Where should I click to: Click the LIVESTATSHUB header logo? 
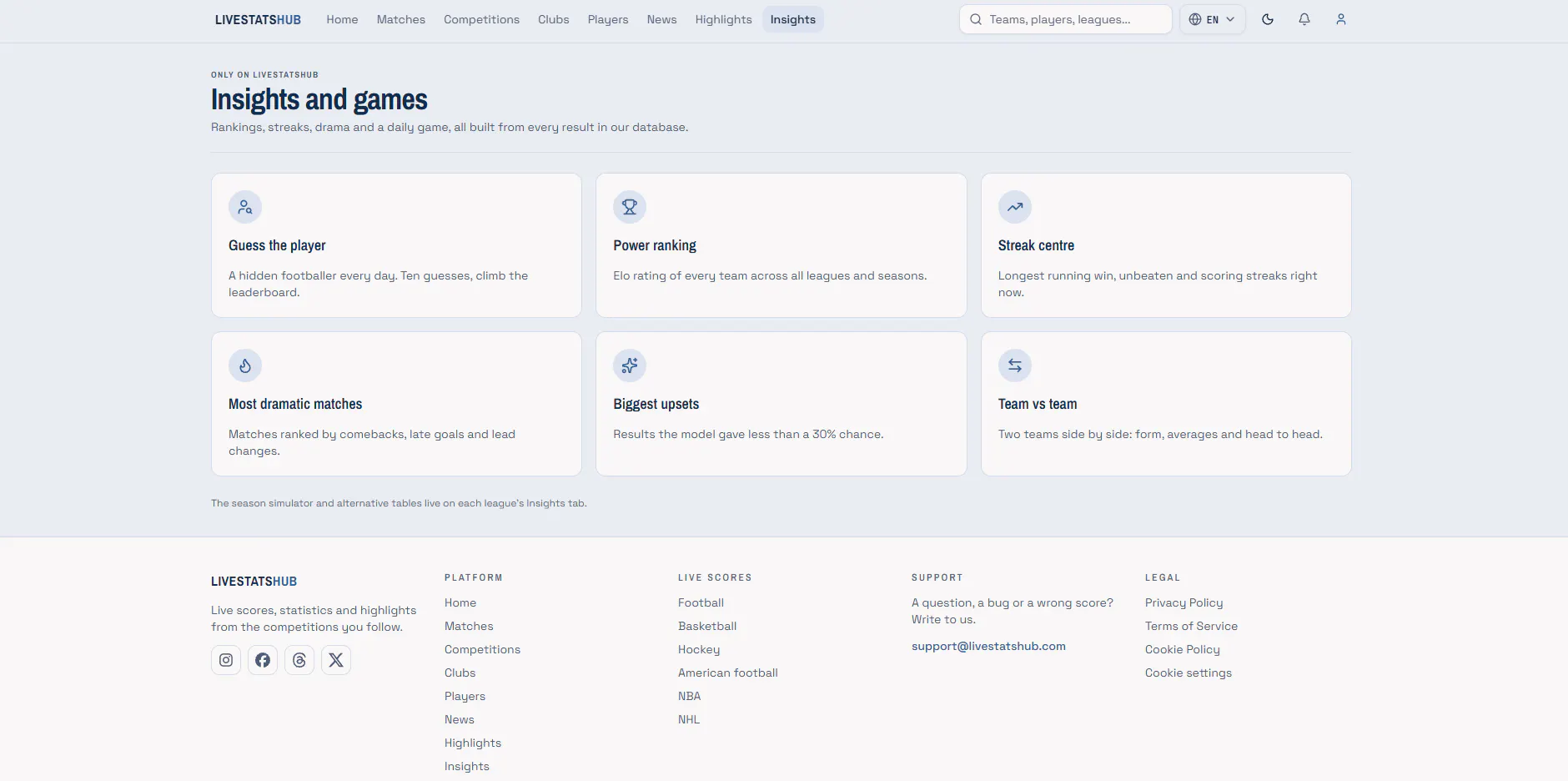coord(258,19)
